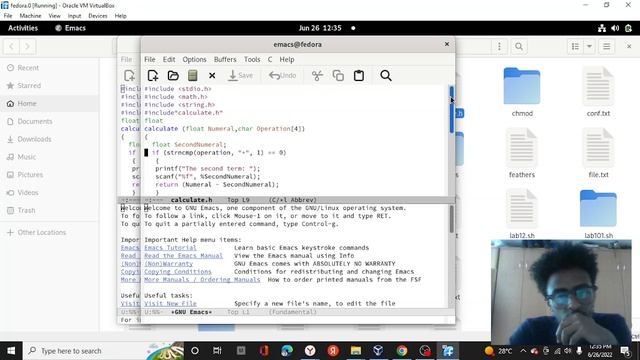The image size is (640, 360).
Task: Follow the More Manuals / Ordering Manuals link
Action: 202,280
